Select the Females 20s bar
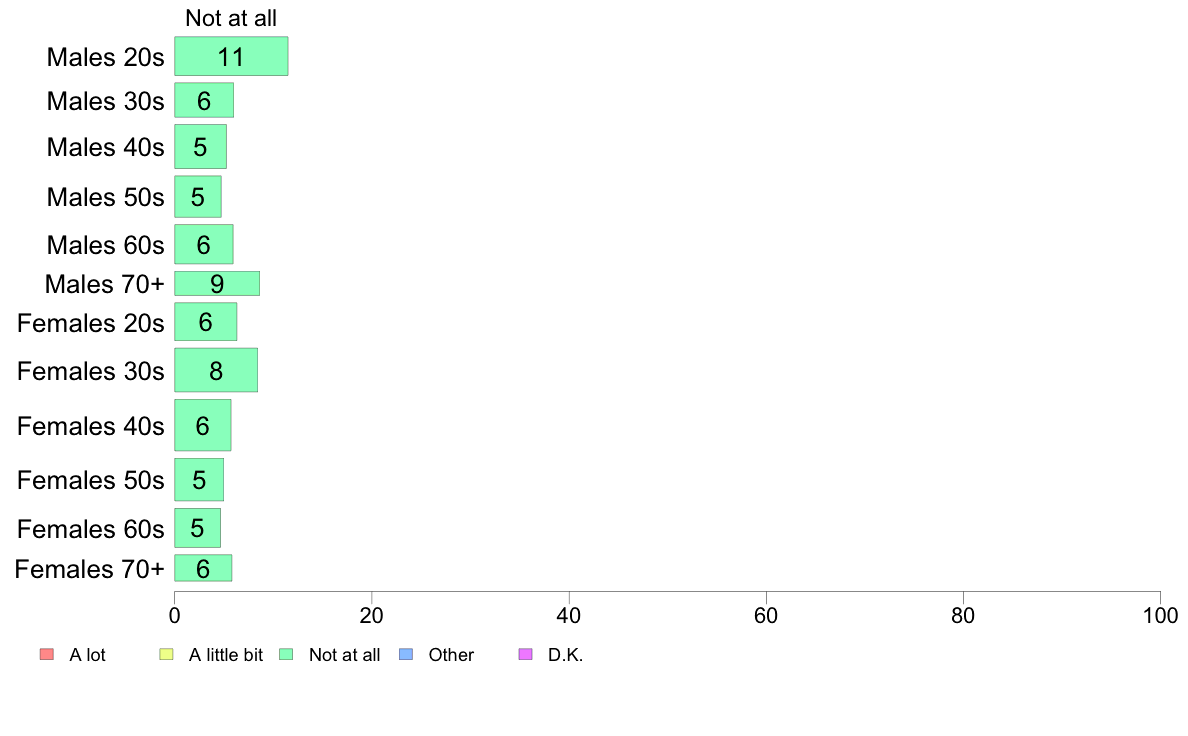The height and width of the screenshot is (736, 1188). 205,321
